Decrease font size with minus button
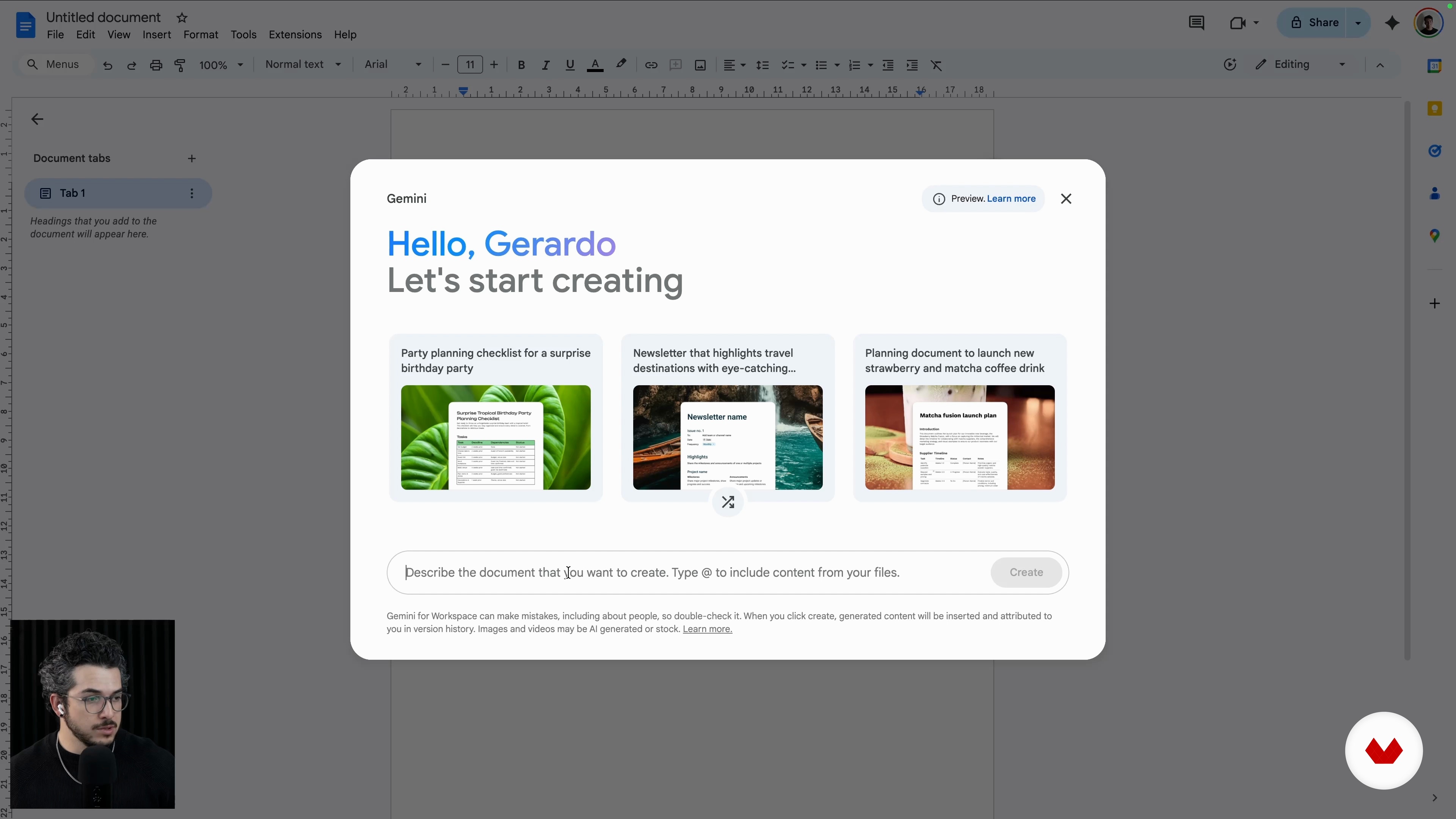This screenshot has height=819, width=1456. pos(446,65)
